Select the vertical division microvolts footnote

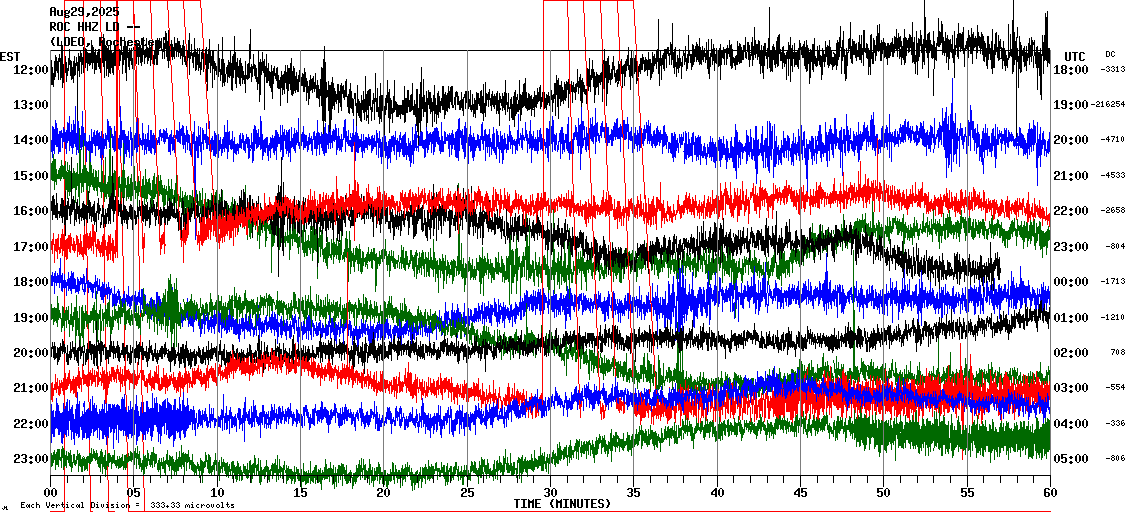[x=127, y=505]
